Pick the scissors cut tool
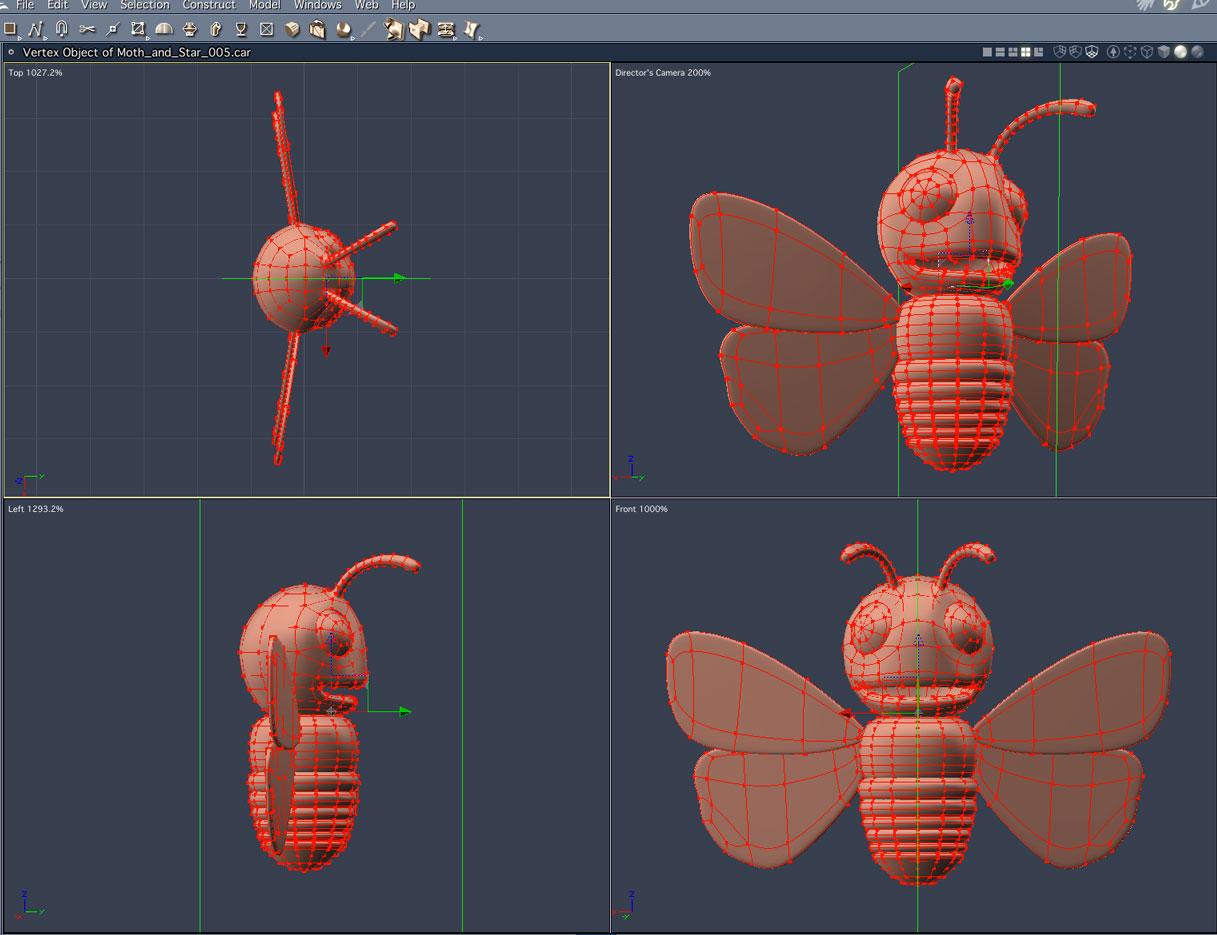This screenshot has width=1217, height=935. 87,29
